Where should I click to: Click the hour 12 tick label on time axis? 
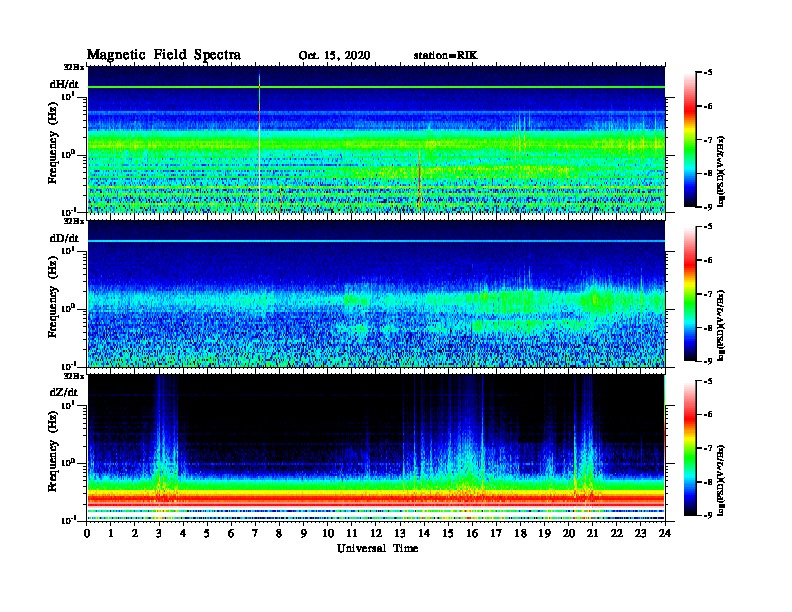click(x=376, y=534)
